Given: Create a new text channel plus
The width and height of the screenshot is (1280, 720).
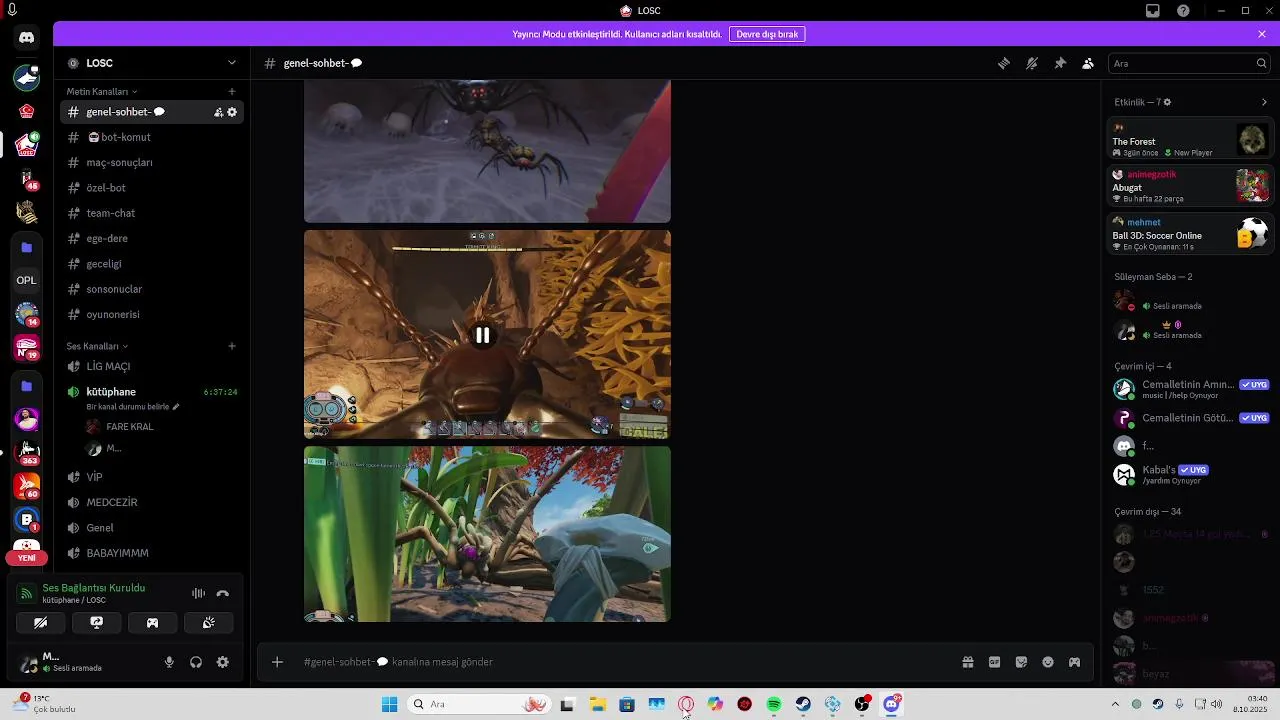Looking at the screenshot, I should pyautogui.click(x=232, y=92).
